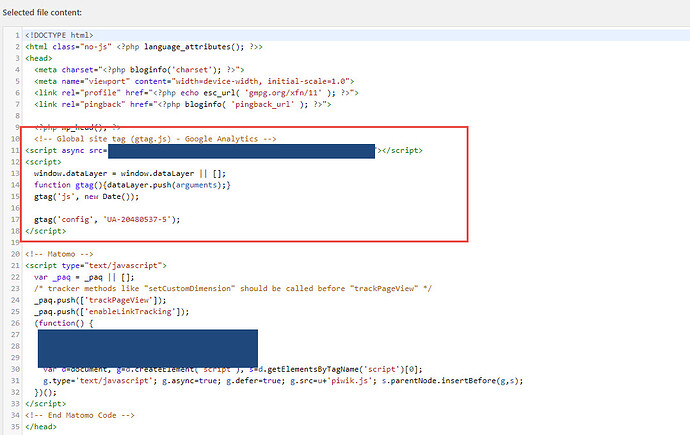Image resolution: width=690 pixels, height=435 pixels.
Task: Click the })(); closing line
Action: pos(45,392)
